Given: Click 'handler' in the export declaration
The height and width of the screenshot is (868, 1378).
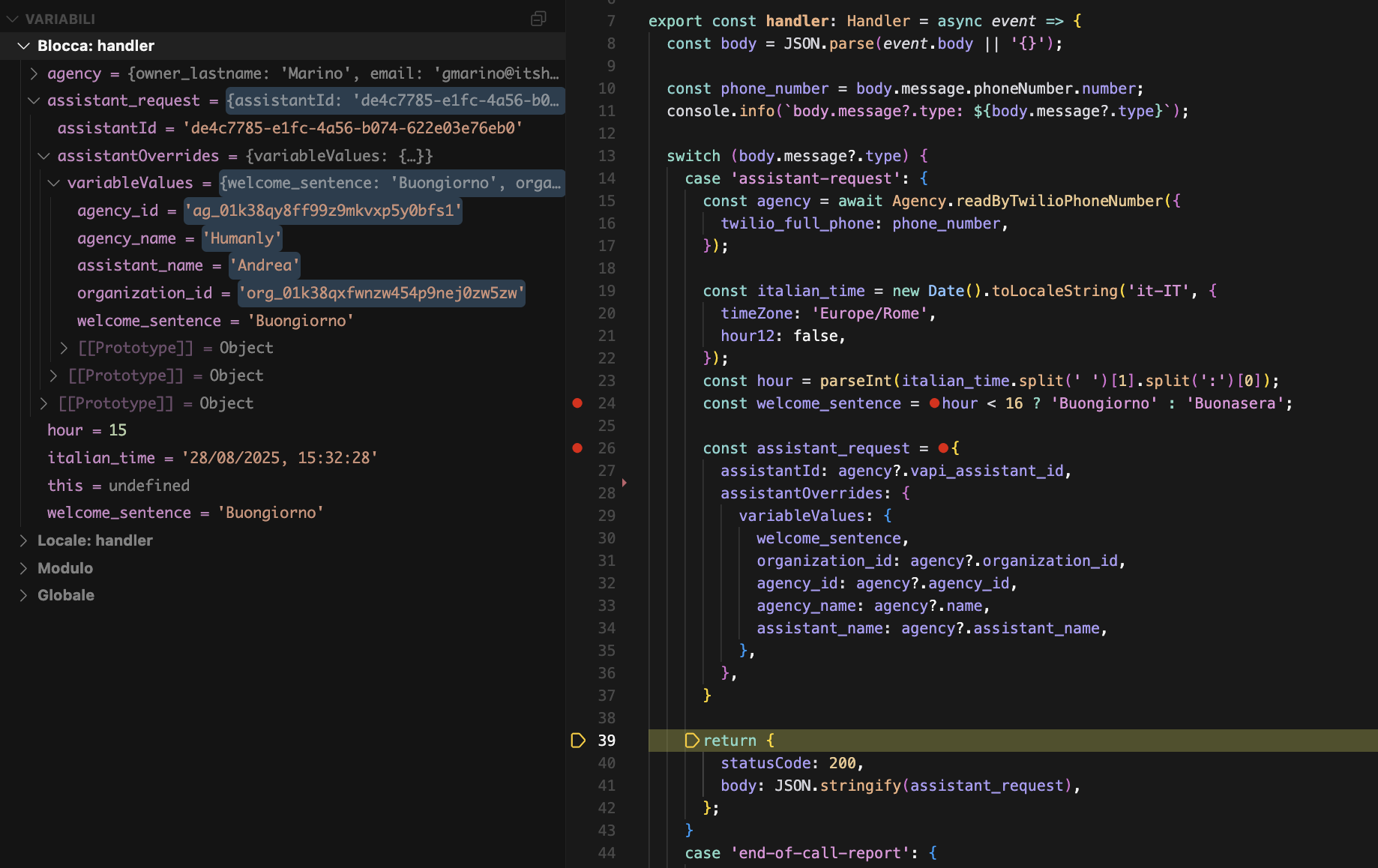Looking at the screenshot, I should [797, 21].
